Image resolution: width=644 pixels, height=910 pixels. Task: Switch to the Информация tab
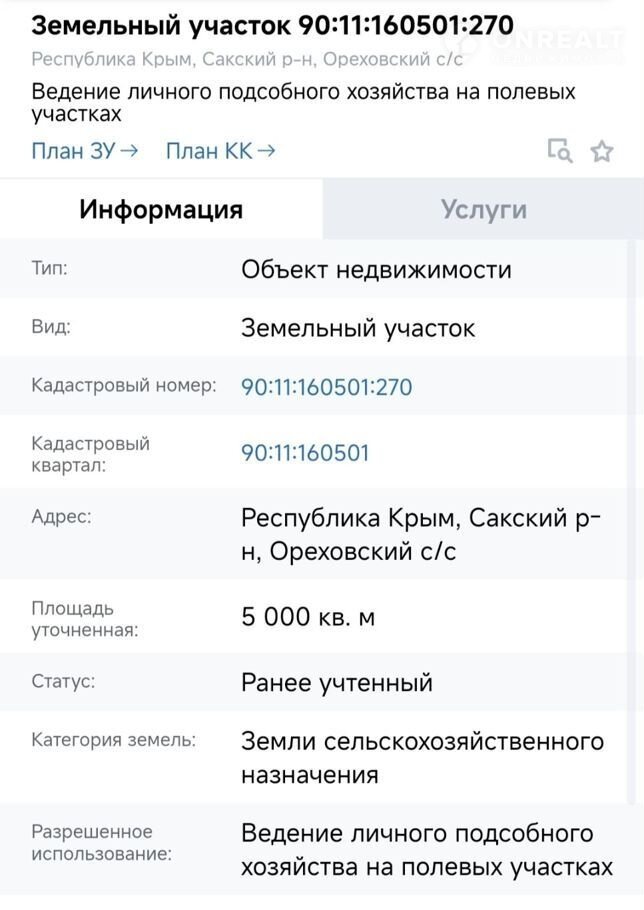(161, 209)
